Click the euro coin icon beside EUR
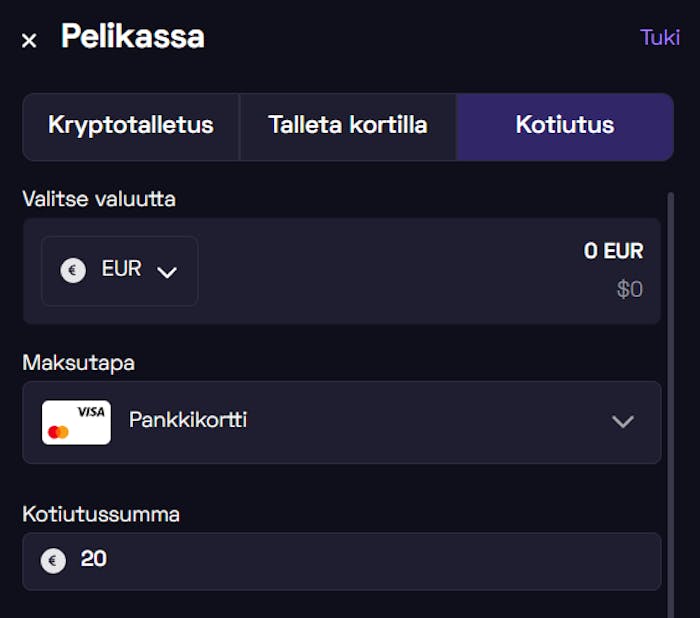Image resolution: width=700 pixels, height=618 pixels. click(73, 270)
